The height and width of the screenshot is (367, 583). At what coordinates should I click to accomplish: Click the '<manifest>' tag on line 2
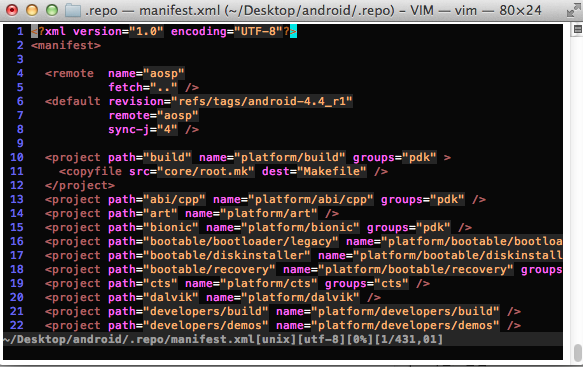click(66, 45)
